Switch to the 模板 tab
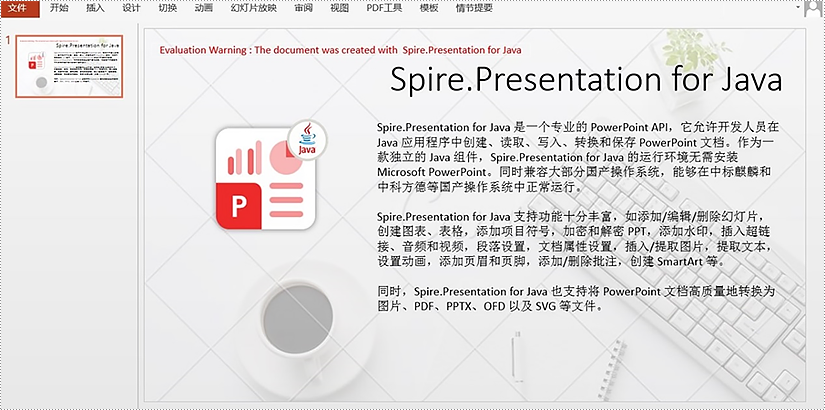825x410 pixels. (429, 8)
